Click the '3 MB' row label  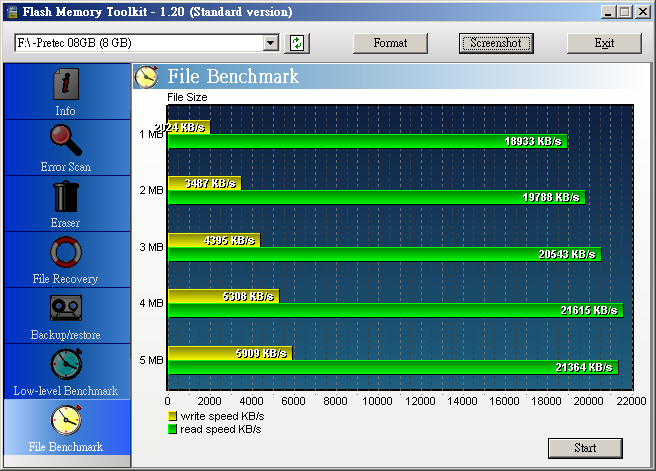(151, 247)
